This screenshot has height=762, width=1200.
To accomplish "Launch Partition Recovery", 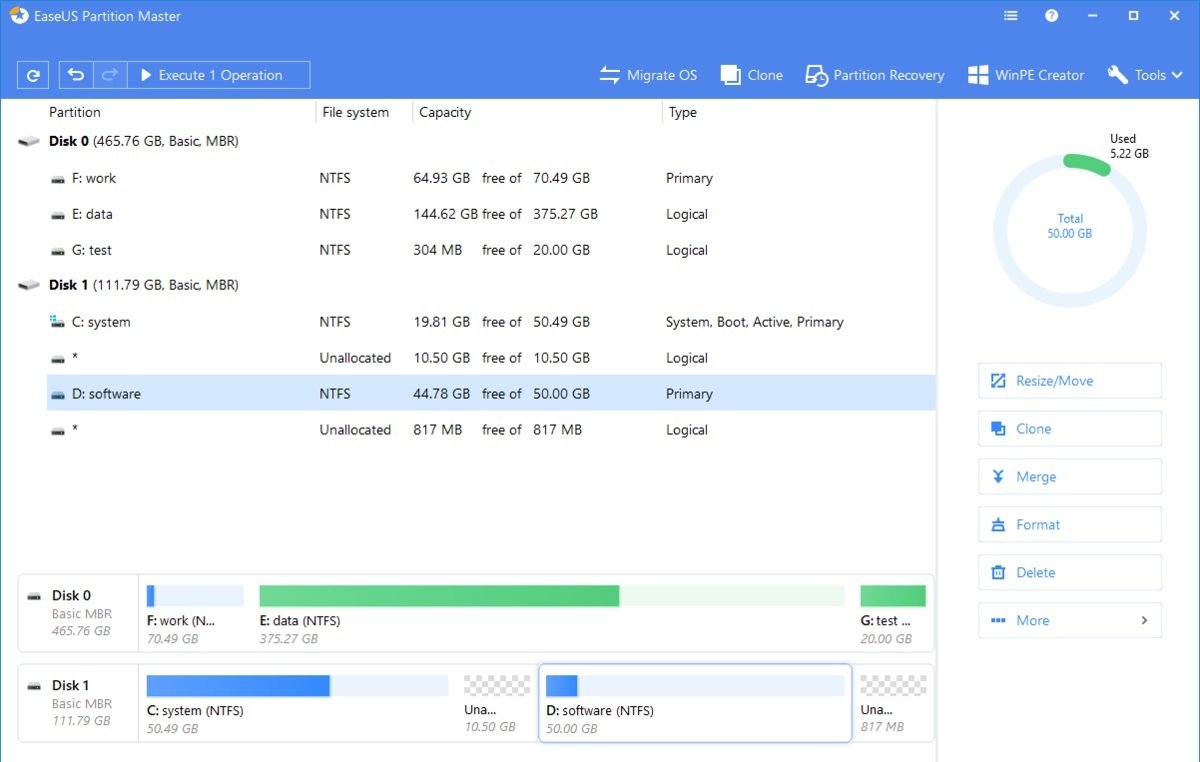I will click(x=875, y=75).
